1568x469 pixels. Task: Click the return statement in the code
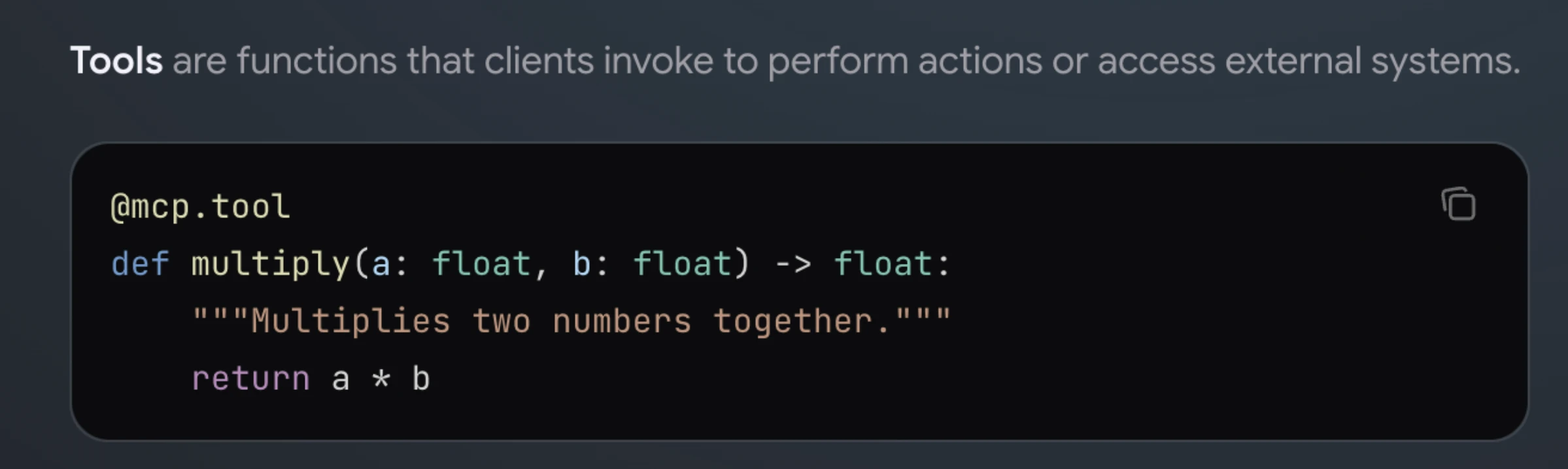250,378
